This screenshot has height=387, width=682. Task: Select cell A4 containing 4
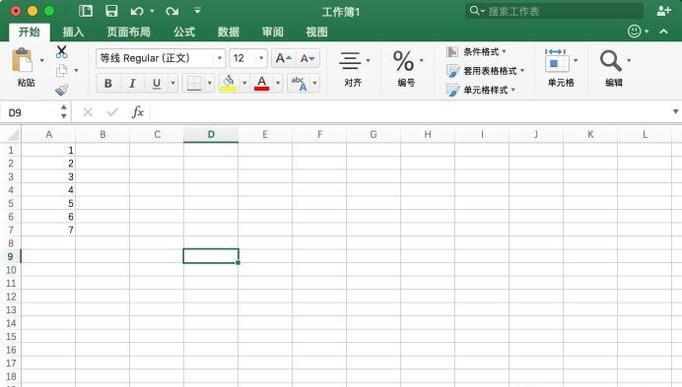tap(49, 190)
